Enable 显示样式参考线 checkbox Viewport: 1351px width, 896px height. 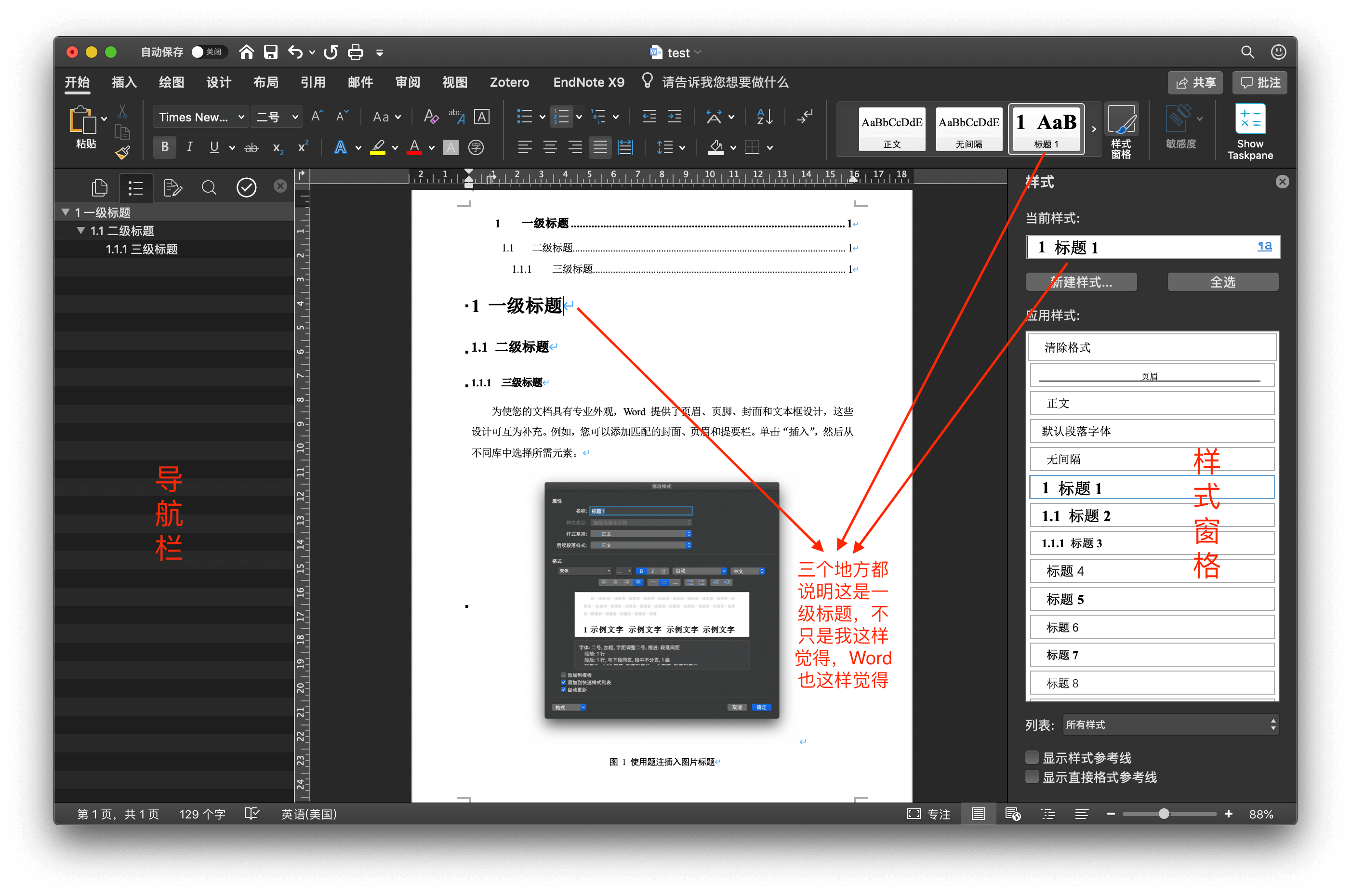pyautogui.click(x=1032, y=758)
